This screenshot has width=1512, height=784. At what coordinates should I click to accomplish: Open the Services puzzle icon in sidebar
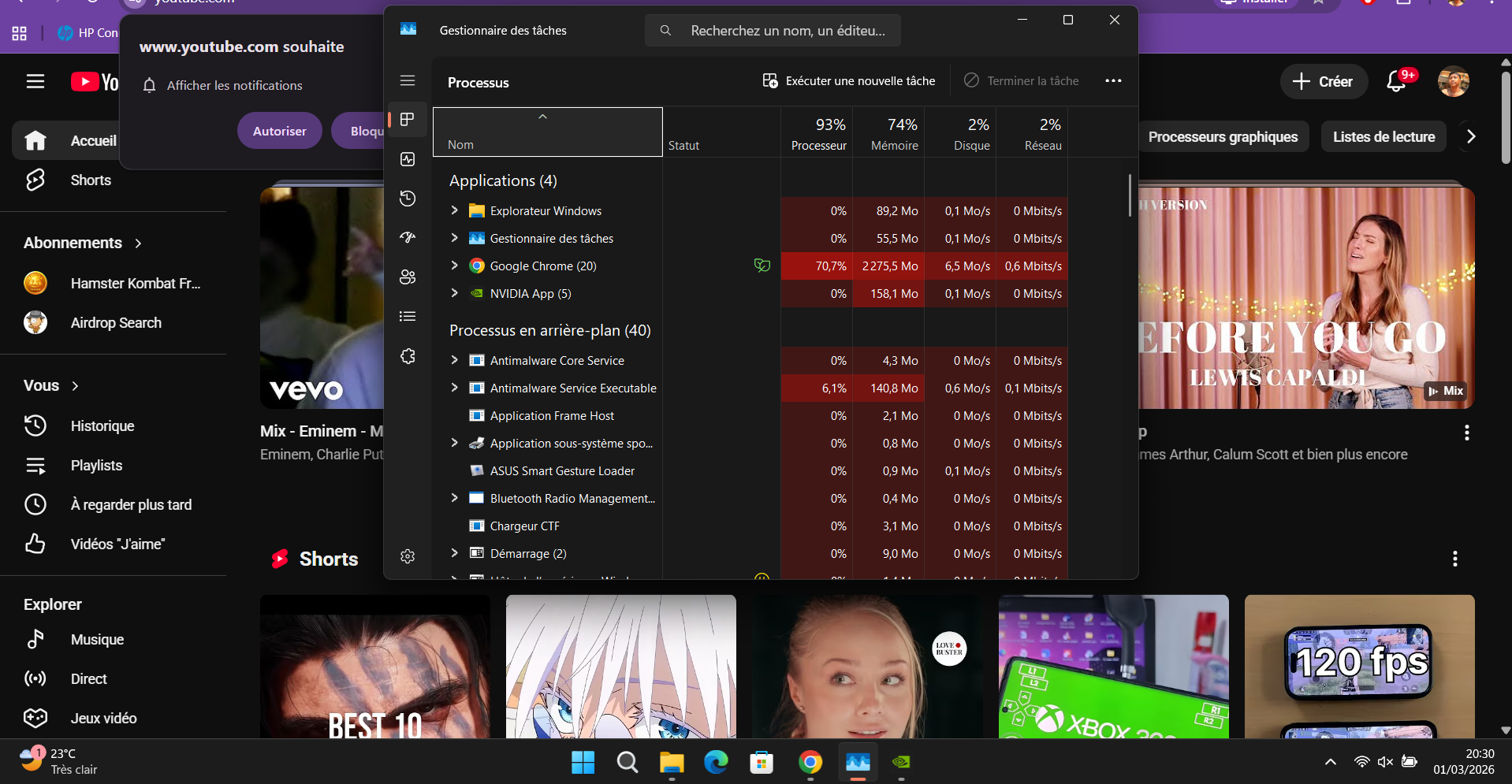[408, 356]
